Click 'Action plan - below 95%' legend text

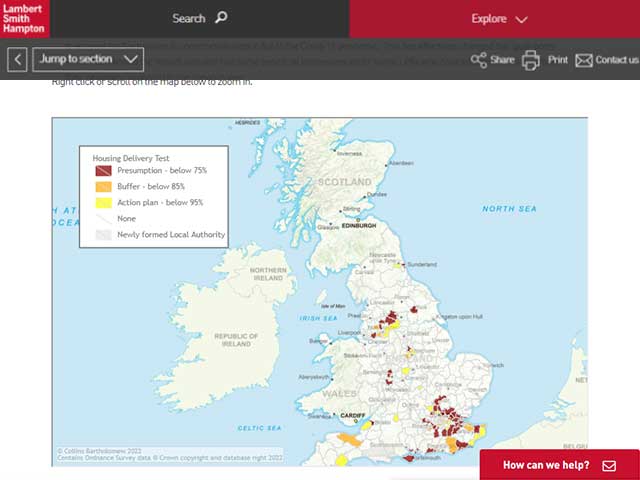click(160, 202)
